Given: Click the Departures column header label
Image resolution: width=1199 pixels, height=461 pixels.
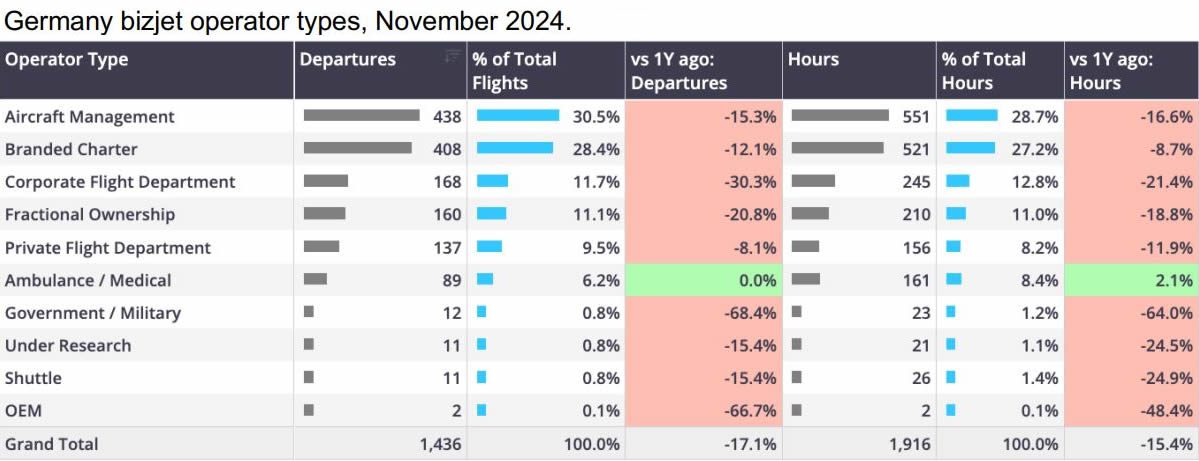Looking at the screenshot, I should click(x=347, y=59).
